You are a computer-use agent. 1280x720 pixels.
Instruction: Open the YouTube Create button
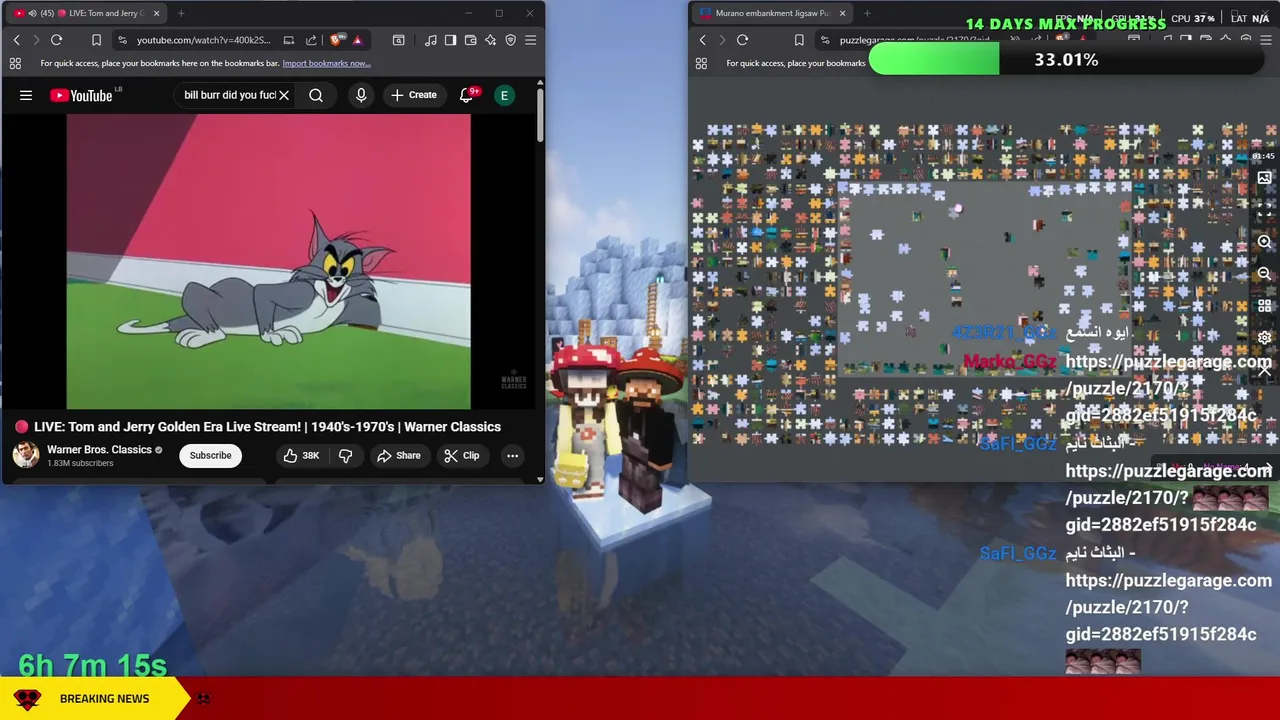[414, 95]
